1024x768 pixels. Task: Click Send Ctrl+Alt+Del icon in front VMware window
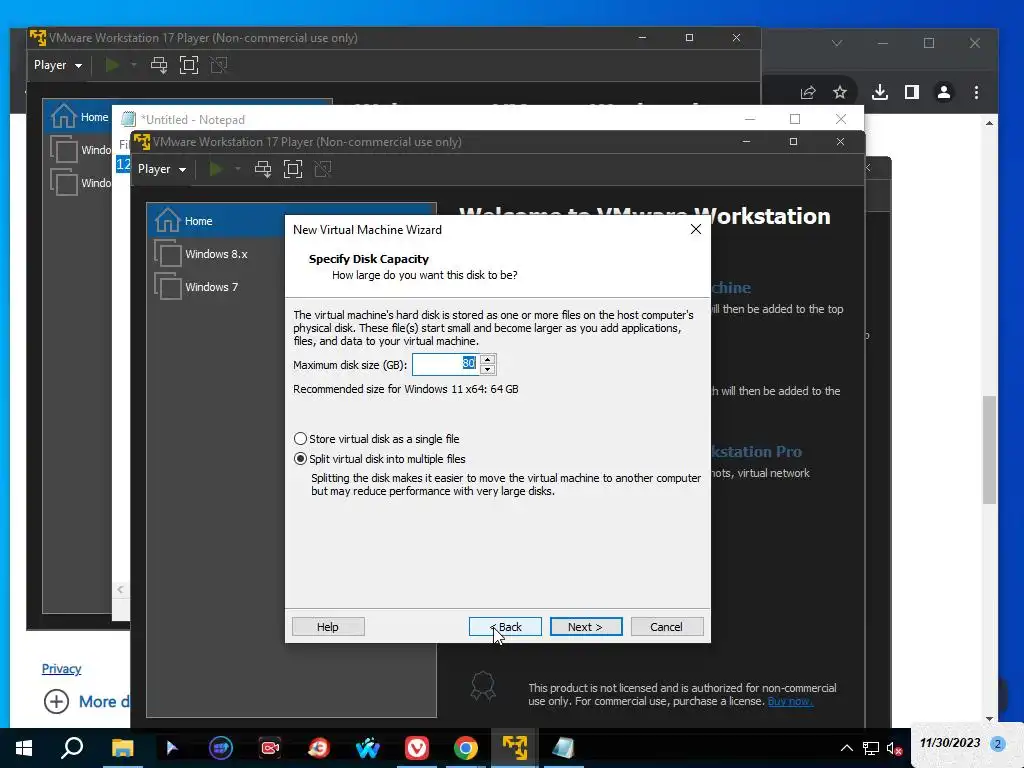263,169
